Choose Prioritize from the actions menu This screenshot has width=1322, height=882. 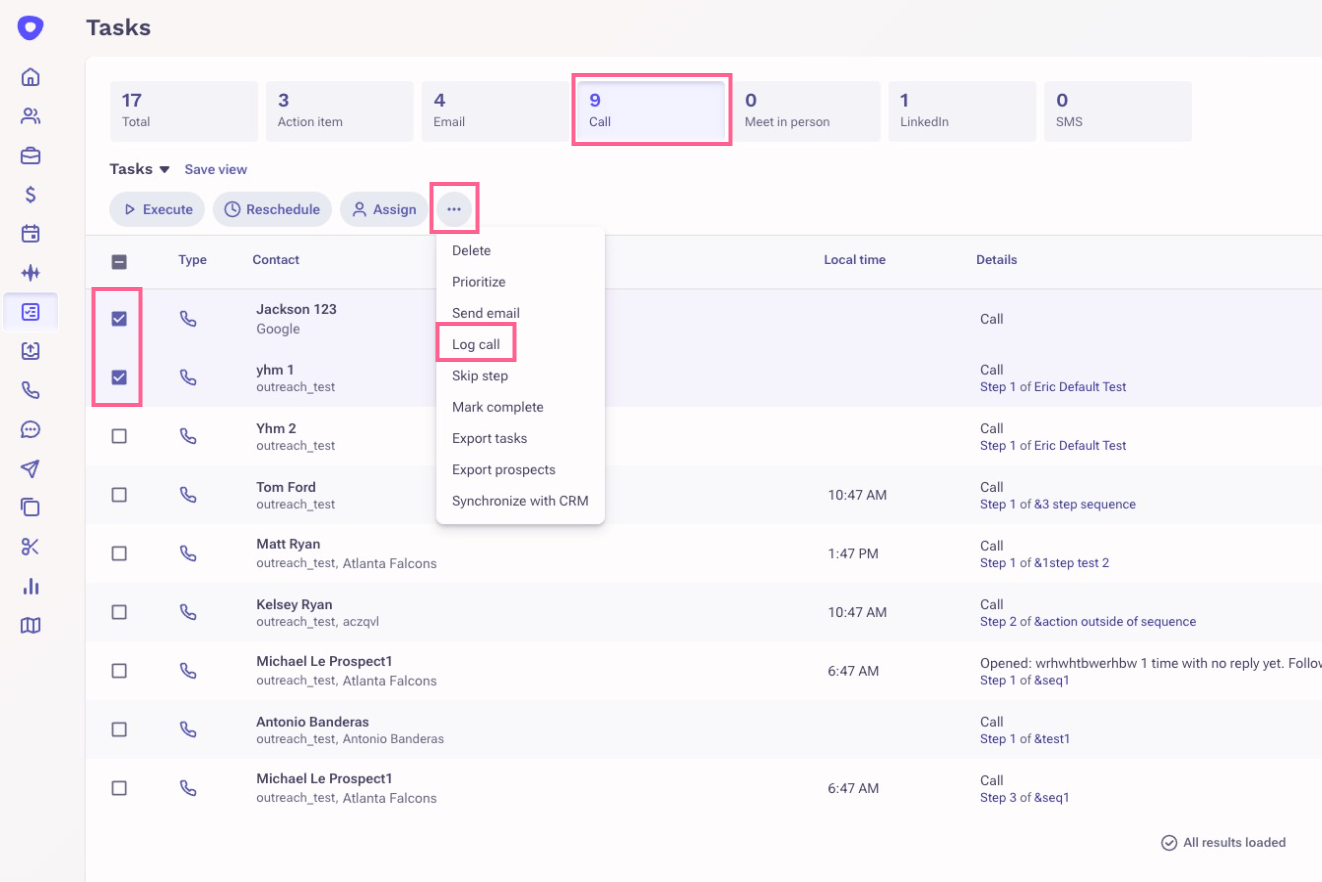[520, 282]
